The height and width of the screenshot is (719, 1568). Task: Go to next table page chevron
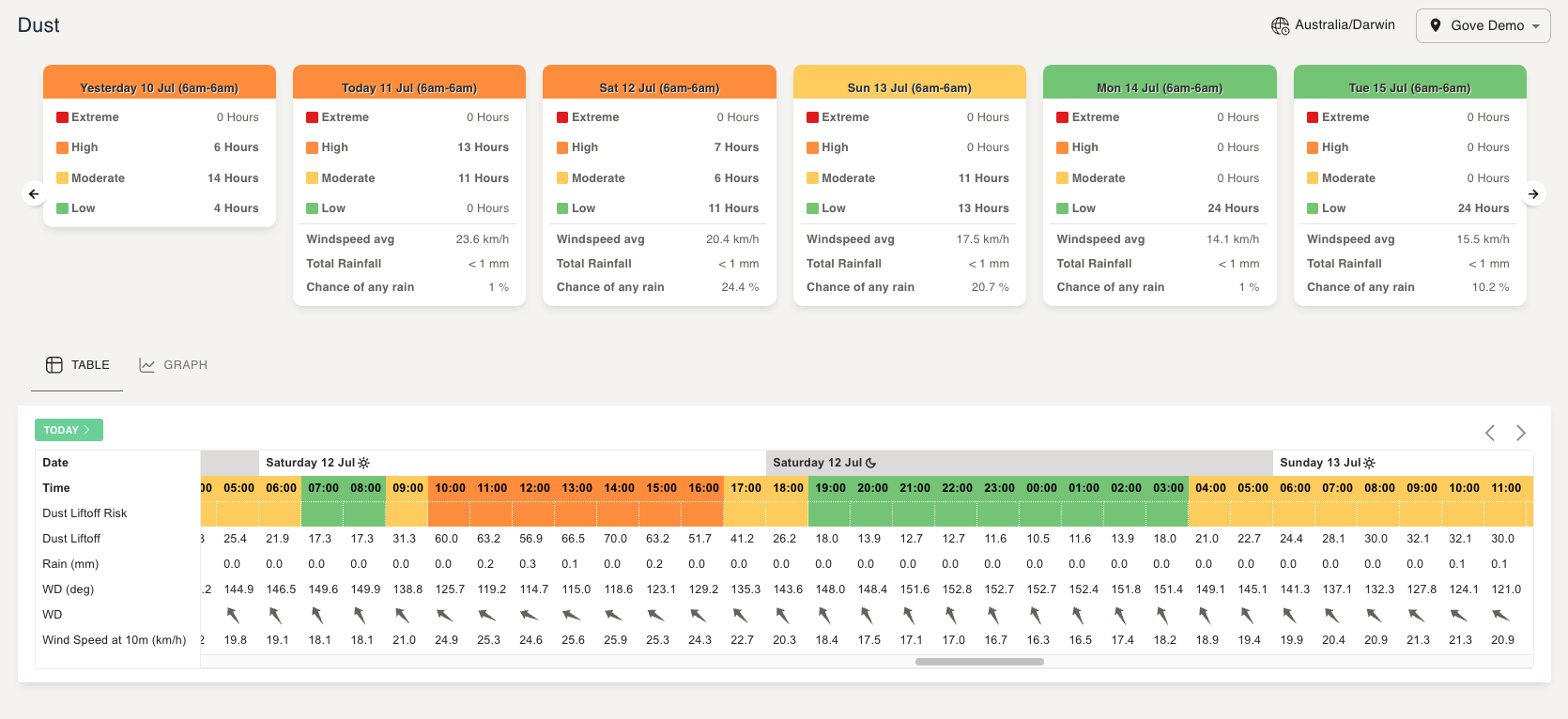(x=1521, y=433)
